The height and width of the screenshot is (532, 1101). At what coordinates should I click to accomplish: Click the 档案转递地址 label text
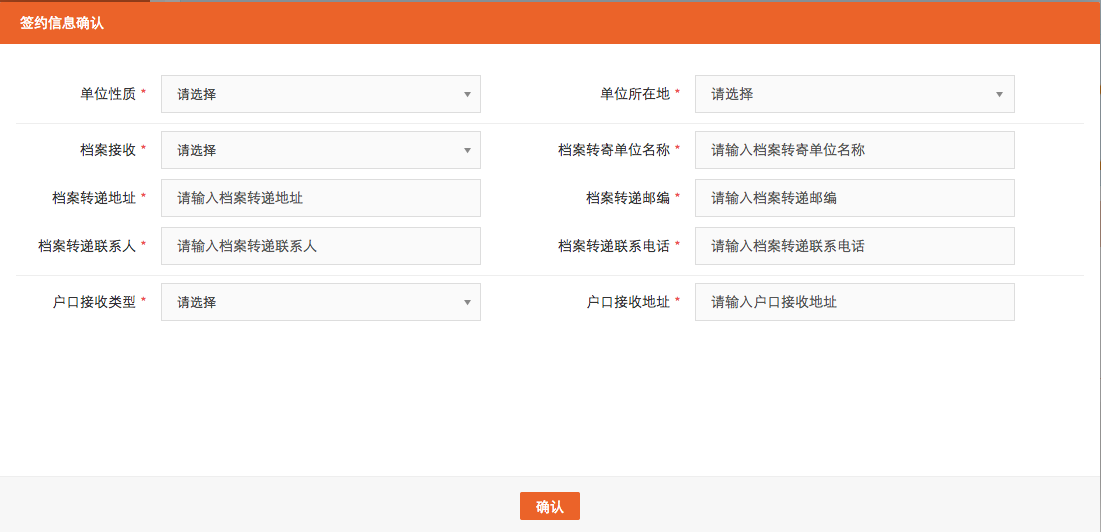pos(94,198)
